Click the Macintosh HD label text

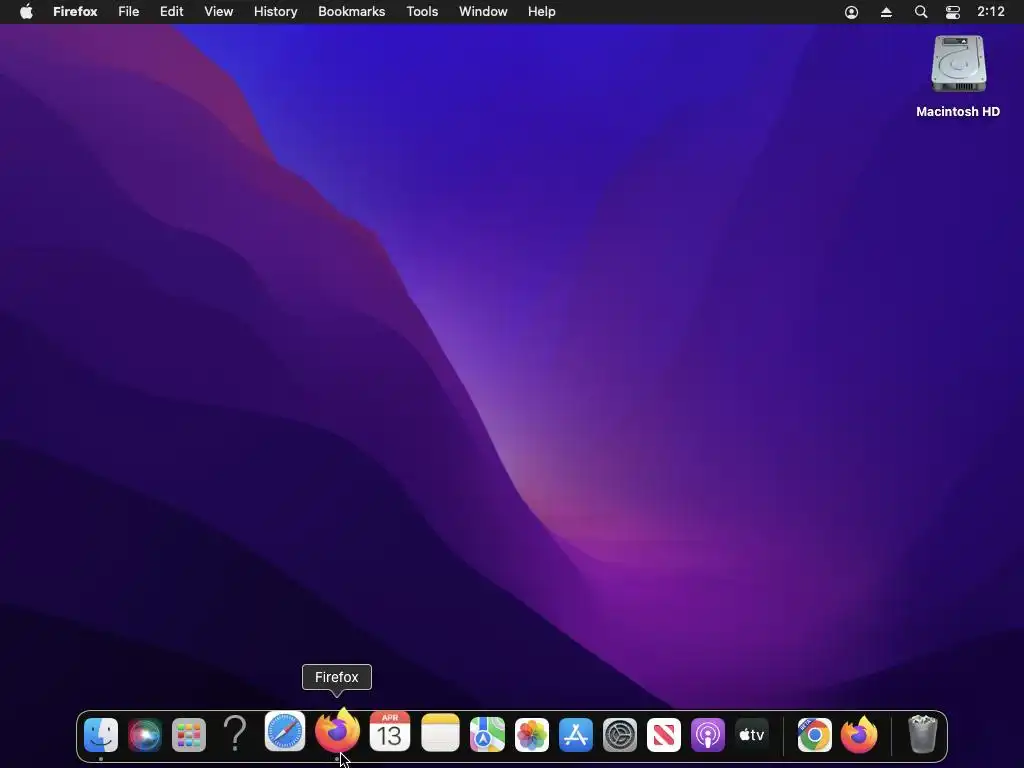point(958,112)
